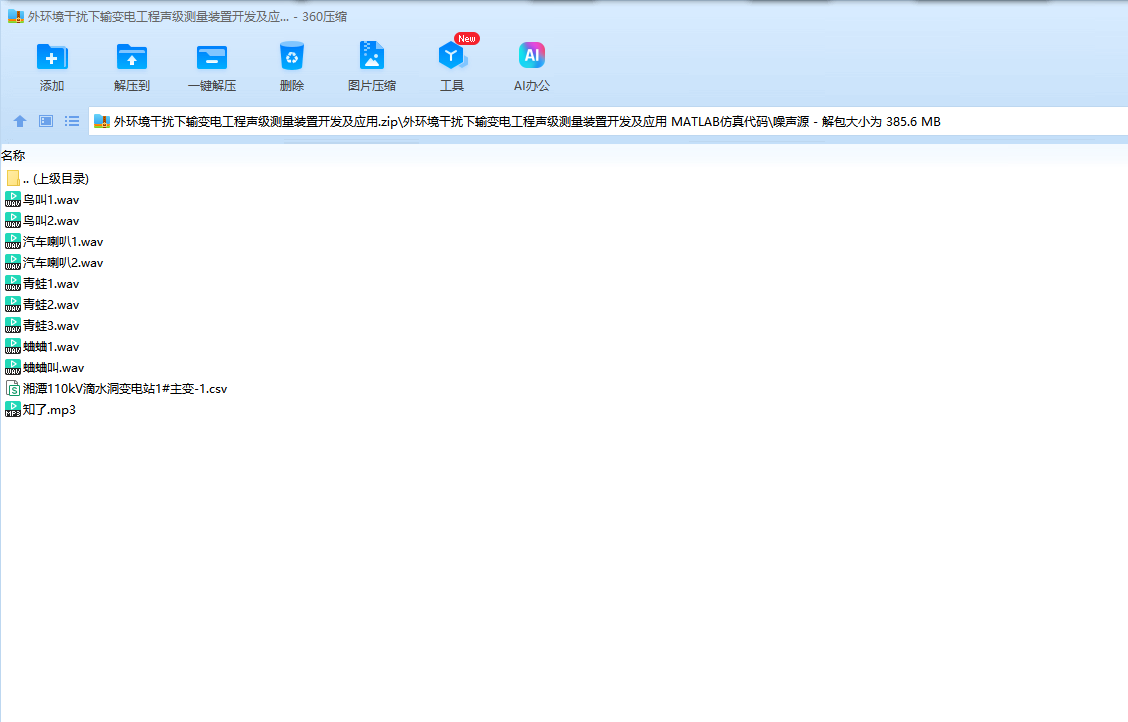This screenshot has width=1128, height=722.
Task: Select file 青蛙2.wav
Action: (x=42, y=304)
